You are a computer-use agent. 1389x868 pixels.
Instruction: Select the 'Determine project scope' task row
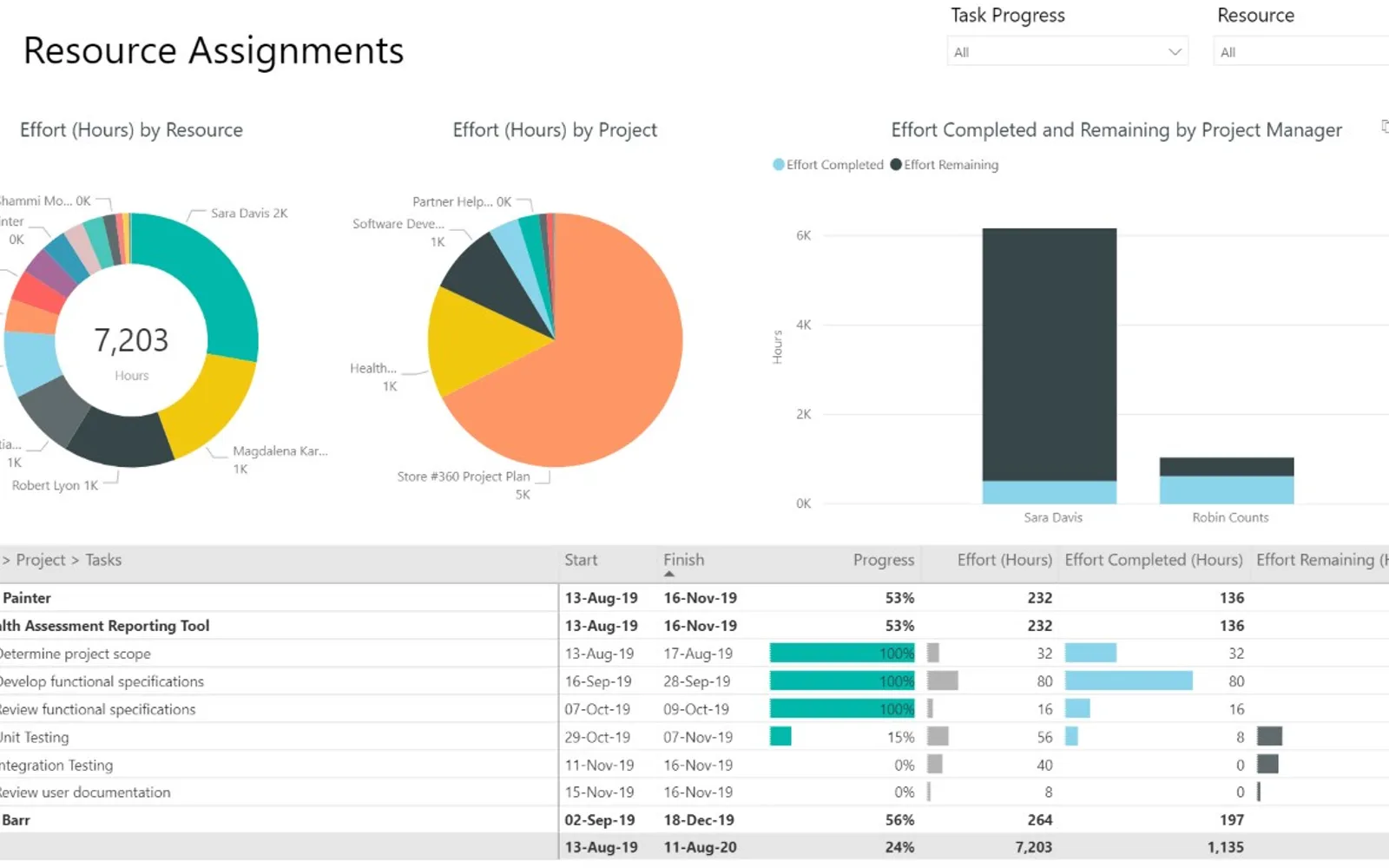tap(694, 654)
